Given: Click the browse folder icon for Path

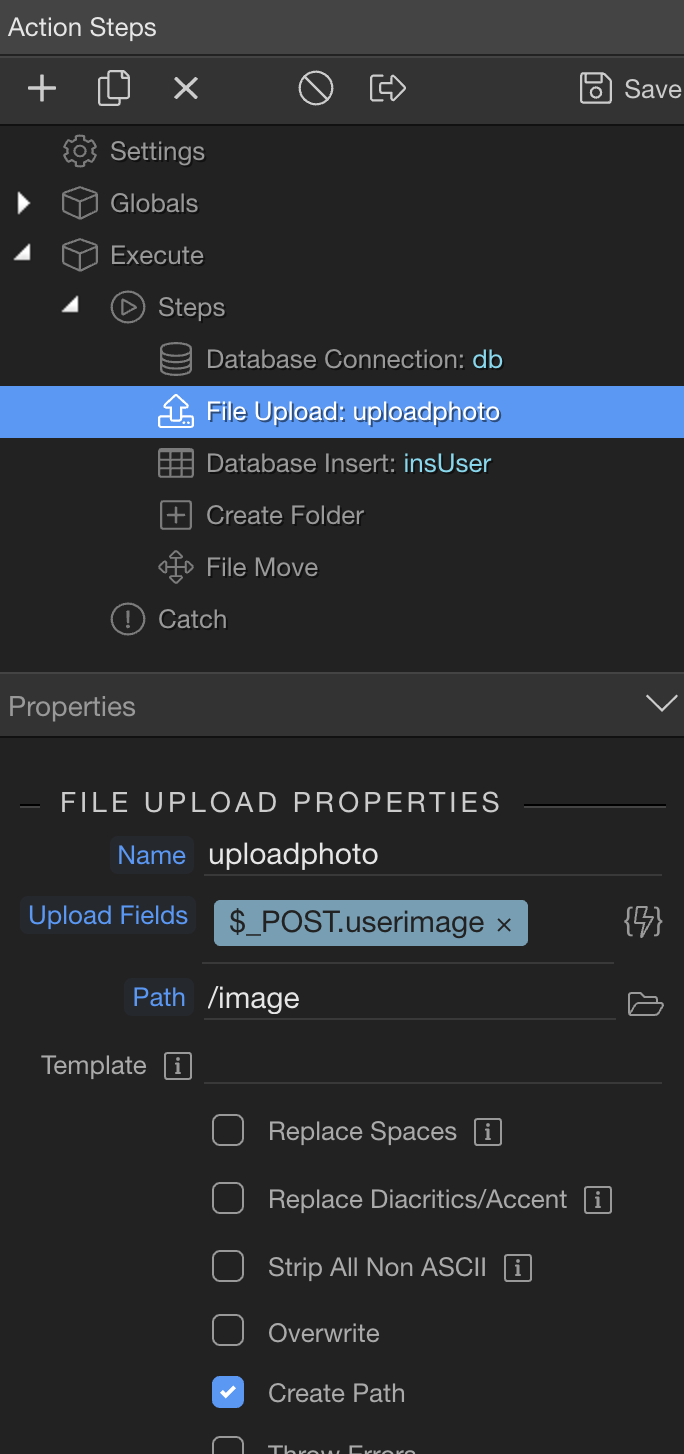Looking at the screenshot, I should 645,1003.
